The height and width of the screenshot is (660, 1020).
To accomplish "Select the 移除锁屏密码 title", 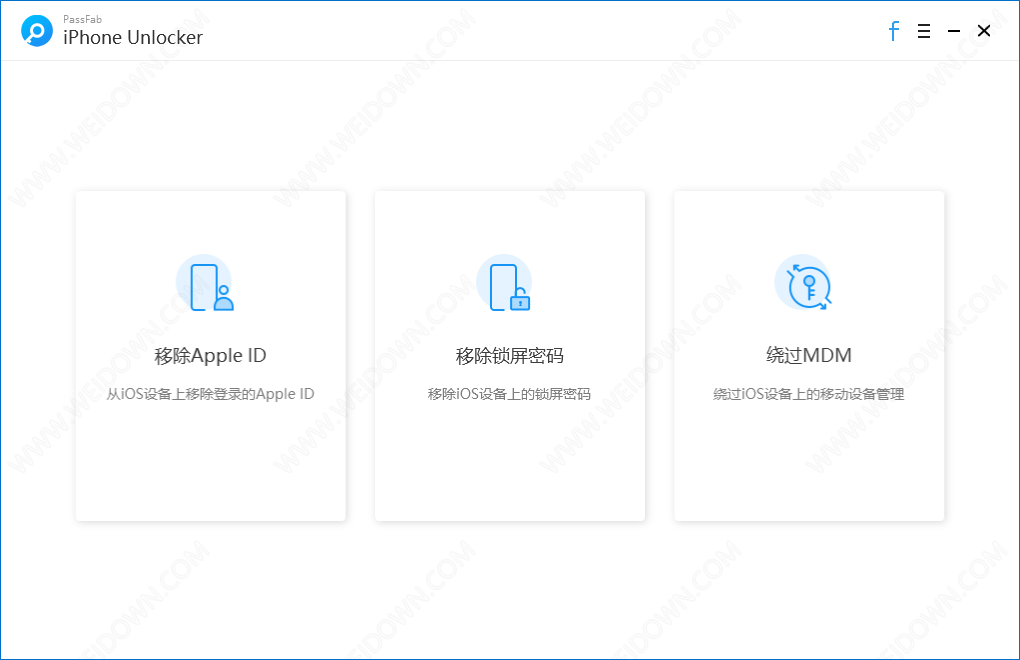I will [509, 356].
